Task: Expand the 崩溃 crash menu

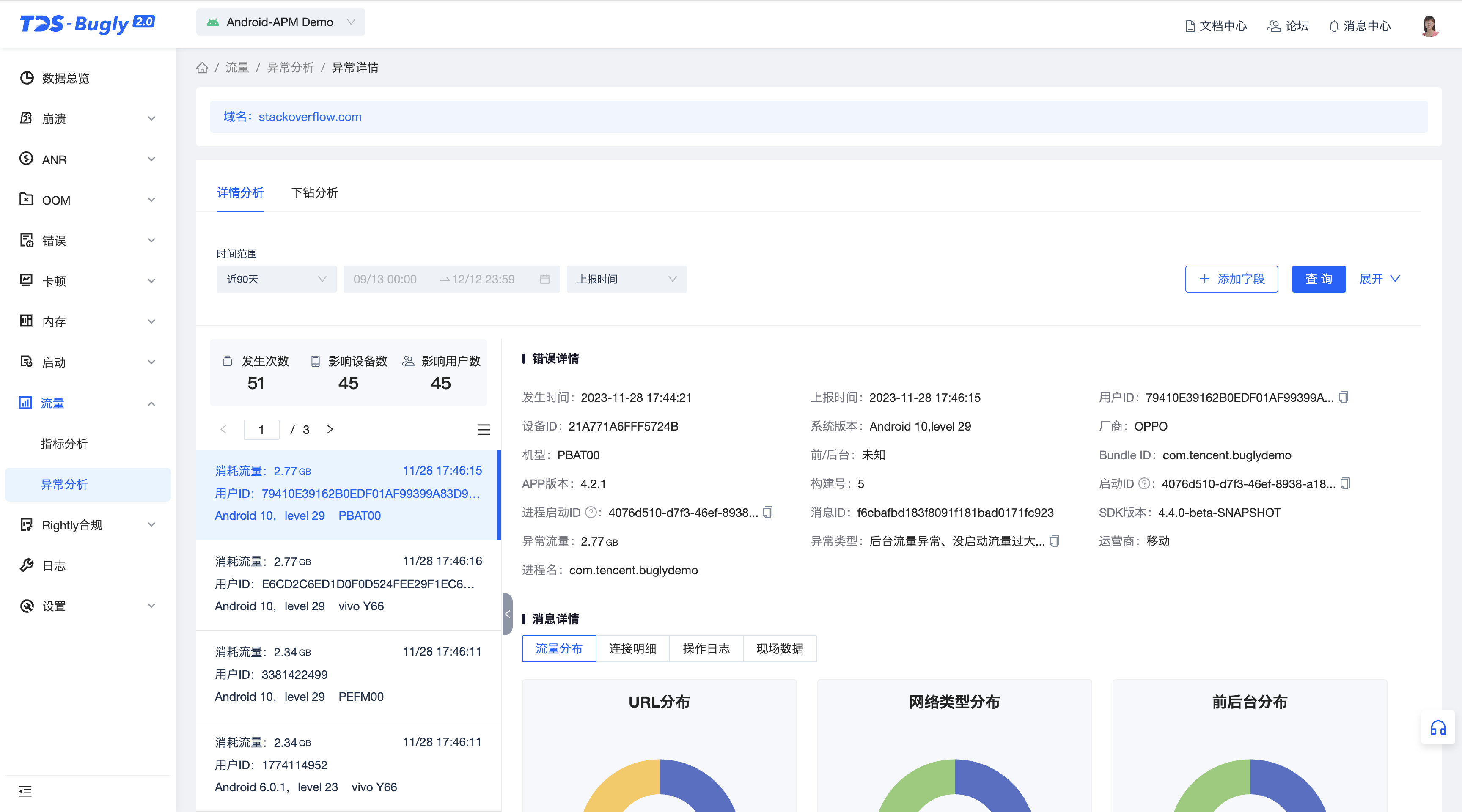Action: point(88,118)
